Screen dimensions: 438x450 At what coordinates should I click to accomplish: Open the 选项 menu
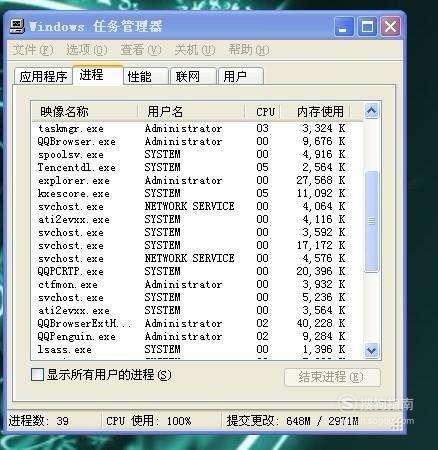[86, 50]
